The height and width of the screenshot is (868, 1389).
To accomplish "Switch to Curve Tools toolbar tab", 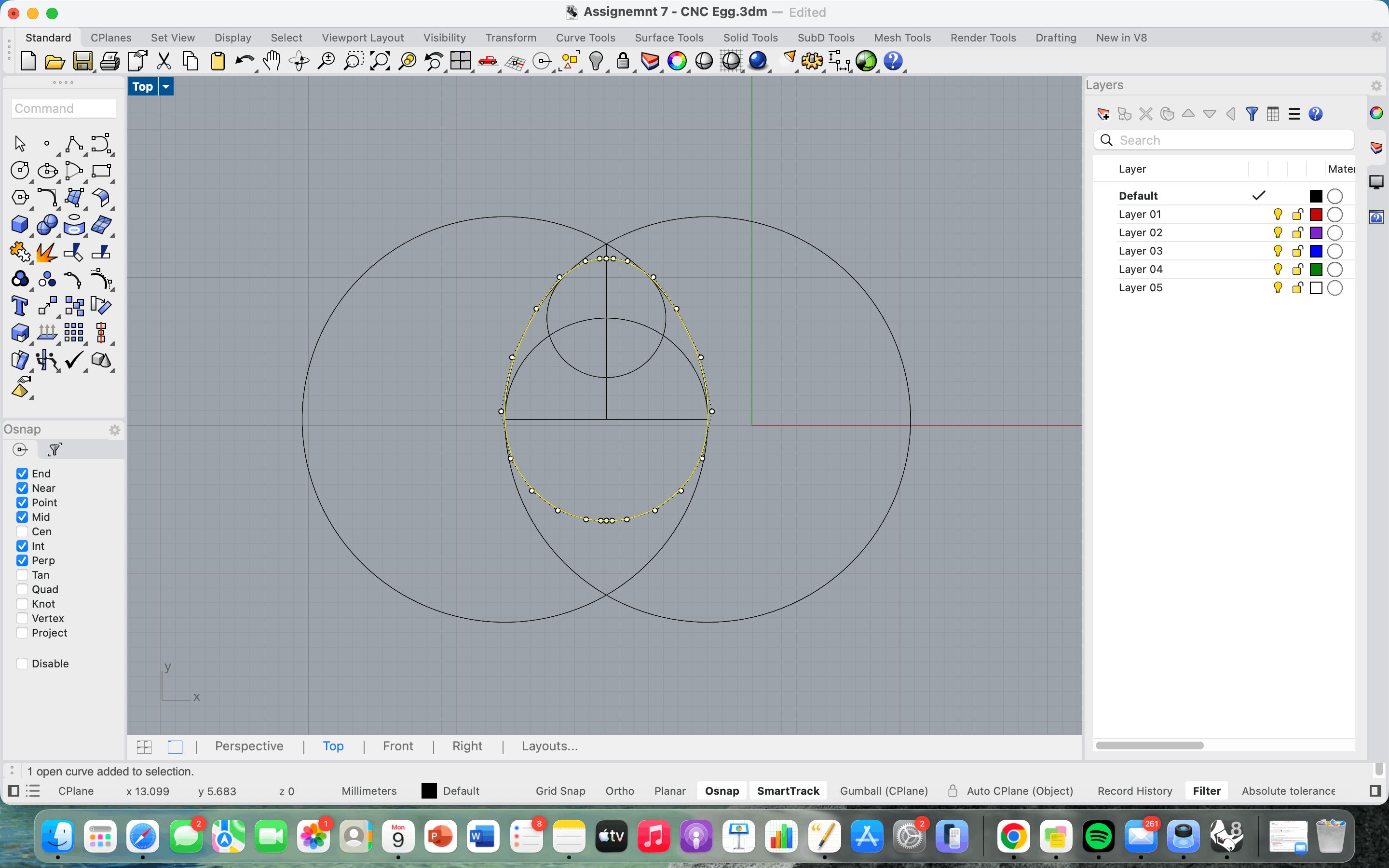I will click(x=585, y=38).
